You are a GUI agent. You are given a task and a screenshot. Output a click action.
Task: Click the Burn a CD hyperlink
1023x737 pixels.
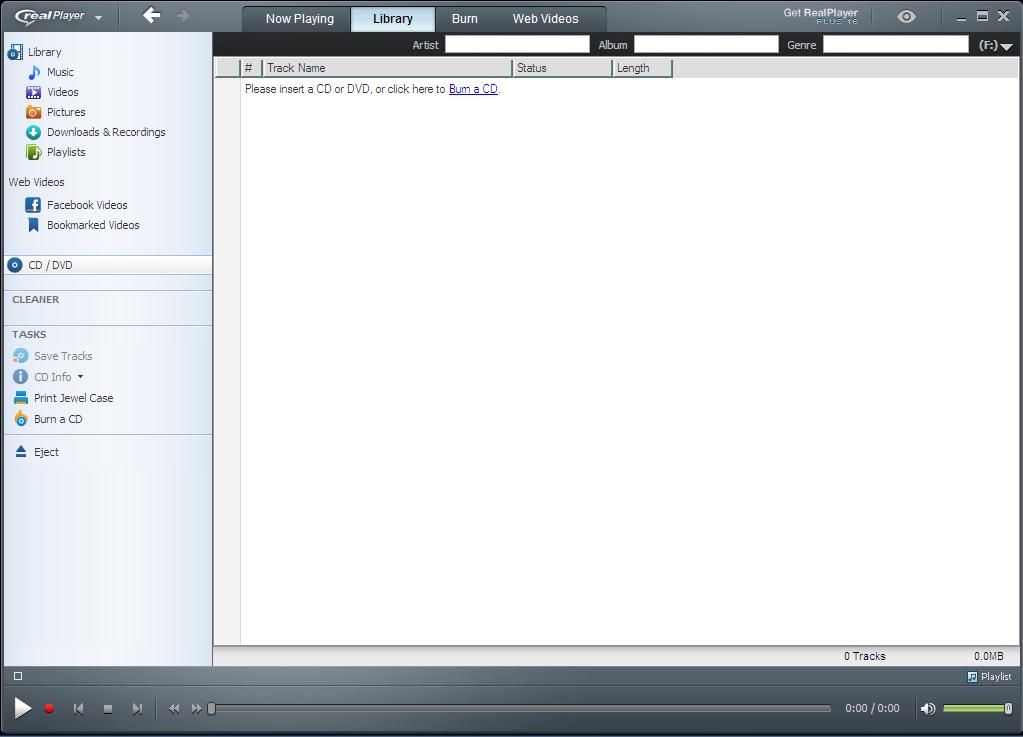pyautogui.click(x=473, y=89)
